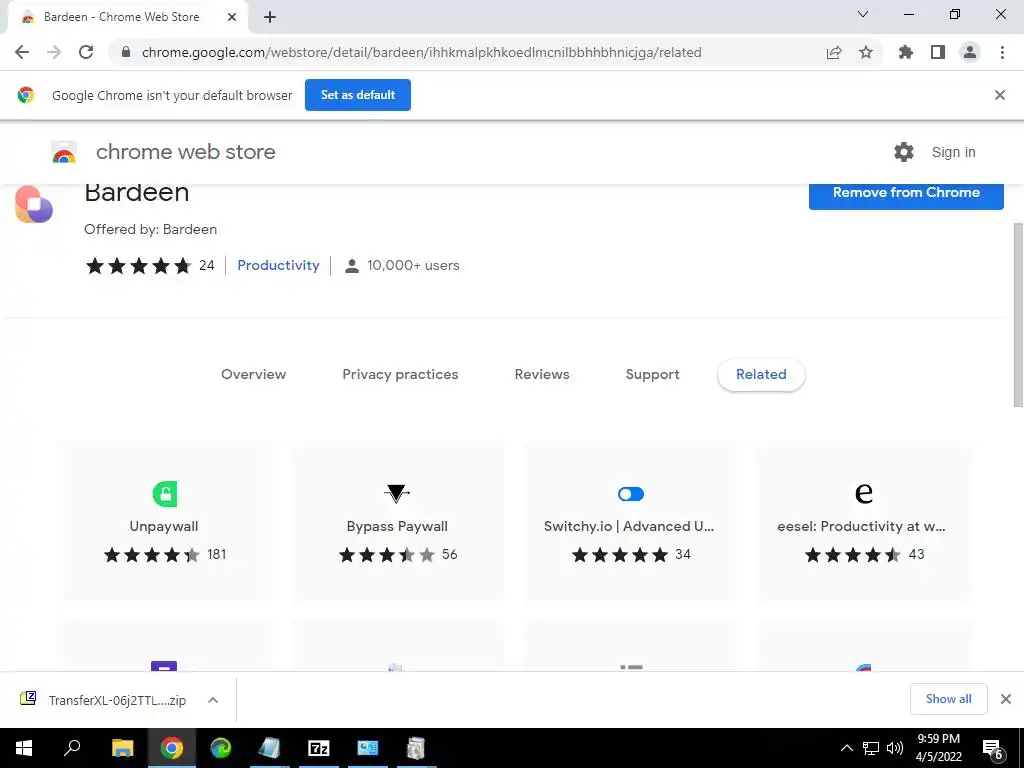Open Chrome's three-dot menu
1024x768 pixels.
point(1002,52)
